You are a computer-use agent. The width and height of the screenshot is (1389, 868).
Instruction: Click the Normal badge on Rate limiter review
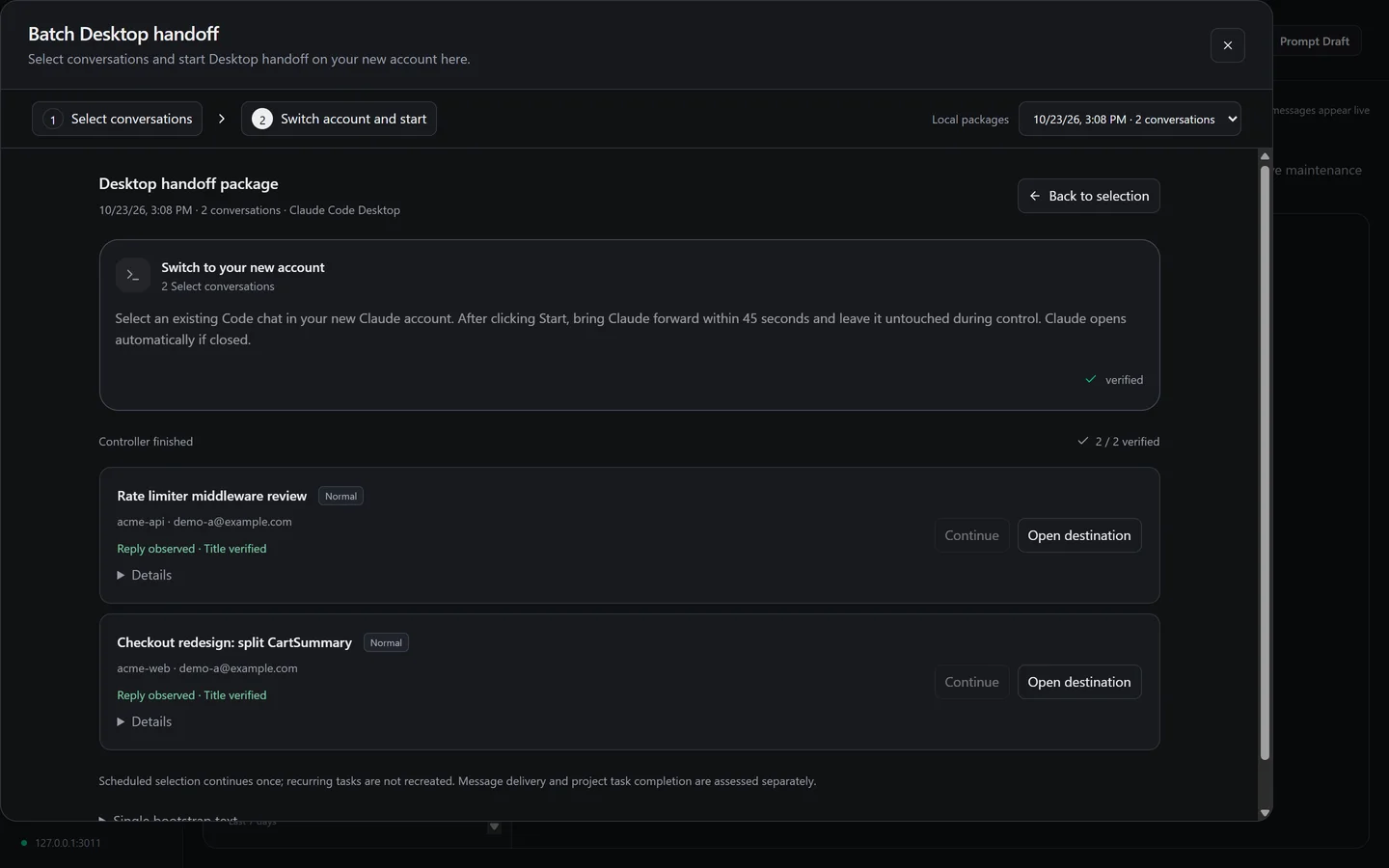[x=340, y=497]
